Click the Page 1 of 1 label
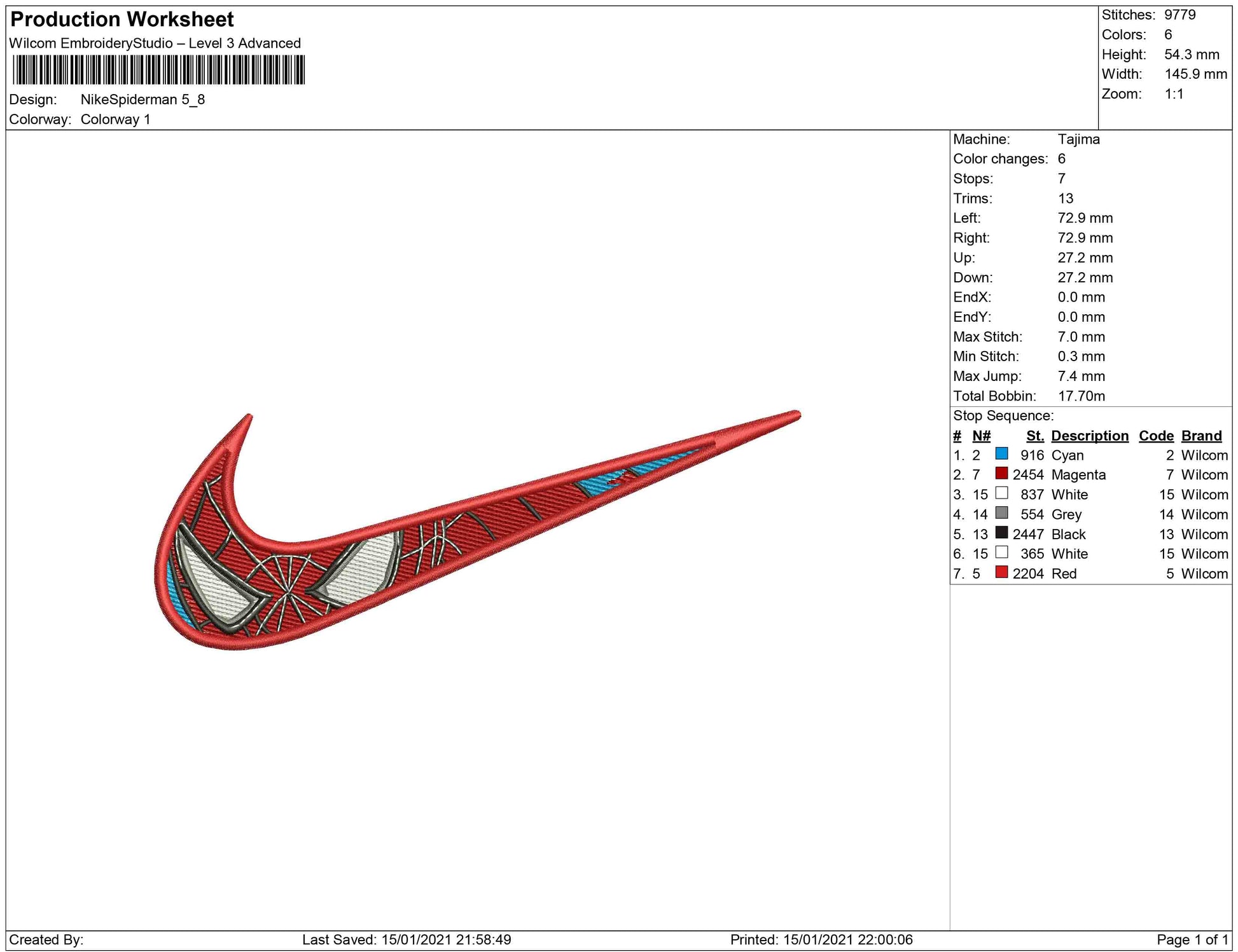This screenshot has height=952, width=1238. pos(1192,939)
